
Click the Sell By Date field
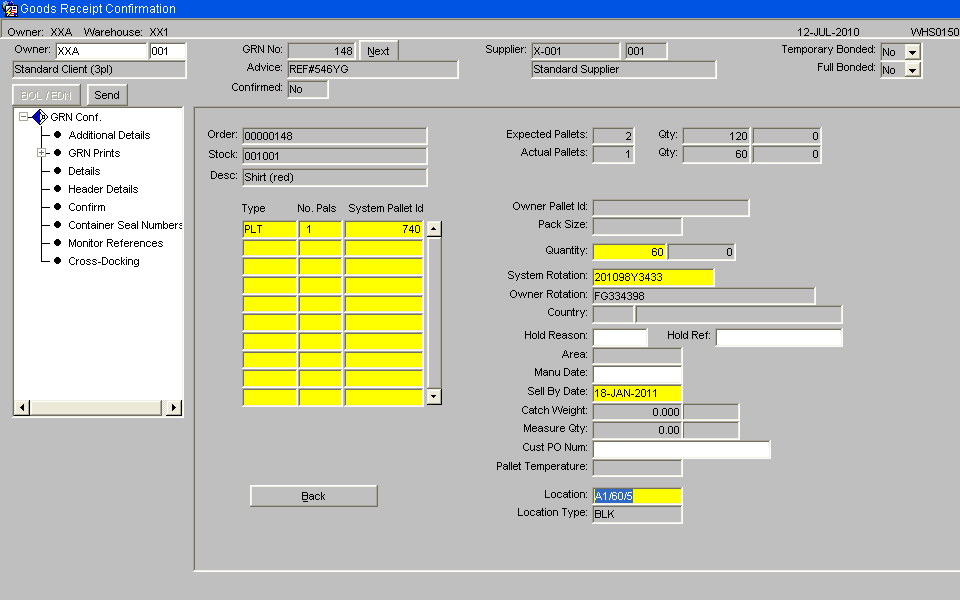(x=637, y=393)
